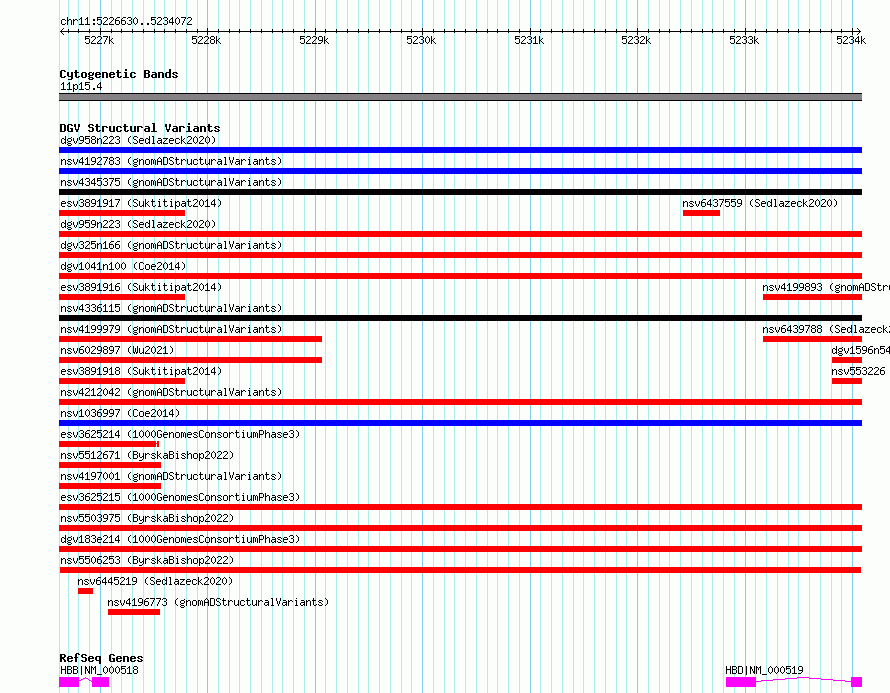
Task: Select the esv3625214 1000Genomes variant label
Action: pos(180,434)
